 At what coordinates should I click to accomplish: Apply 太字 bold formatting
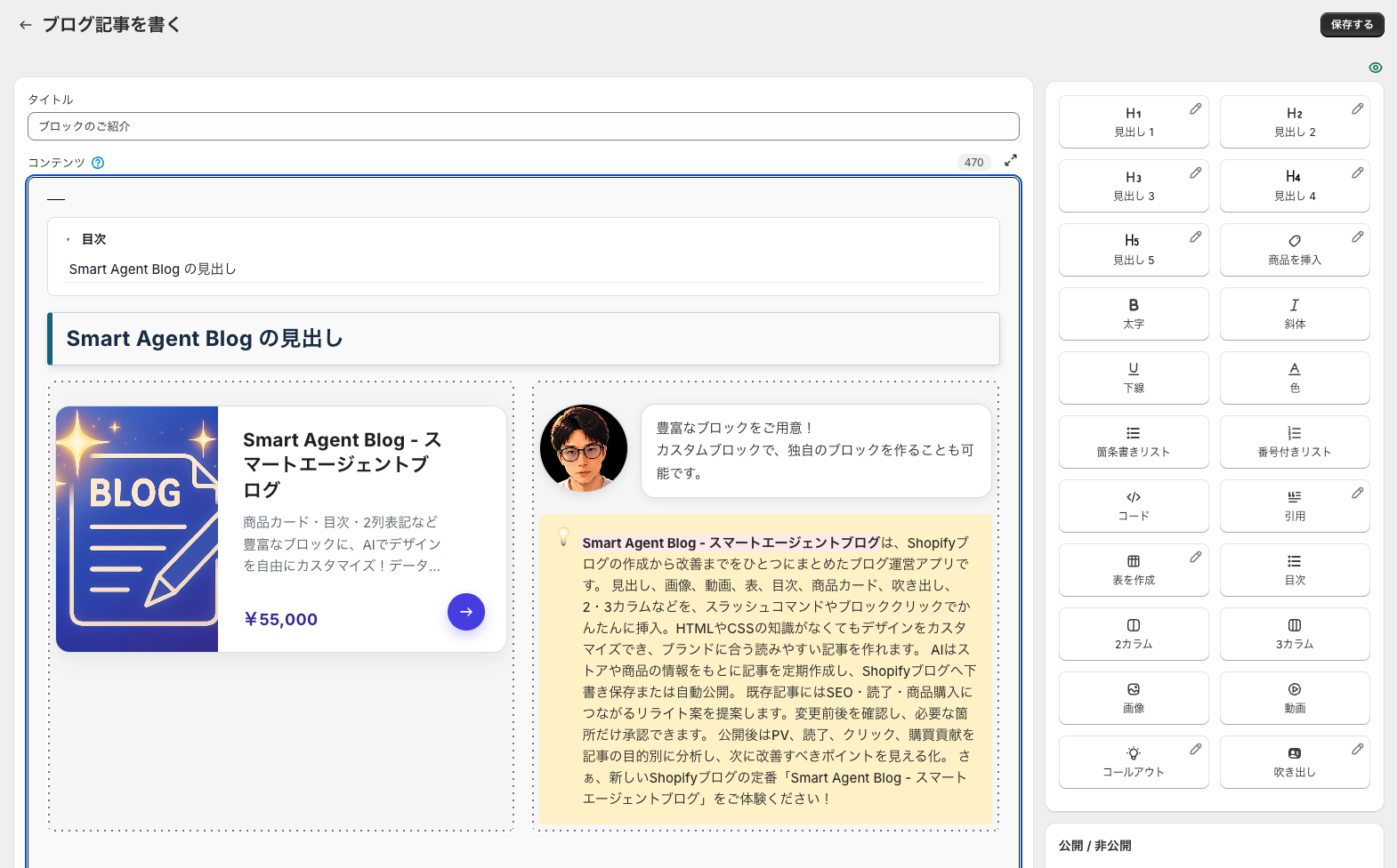click(x=1134, y=314)
